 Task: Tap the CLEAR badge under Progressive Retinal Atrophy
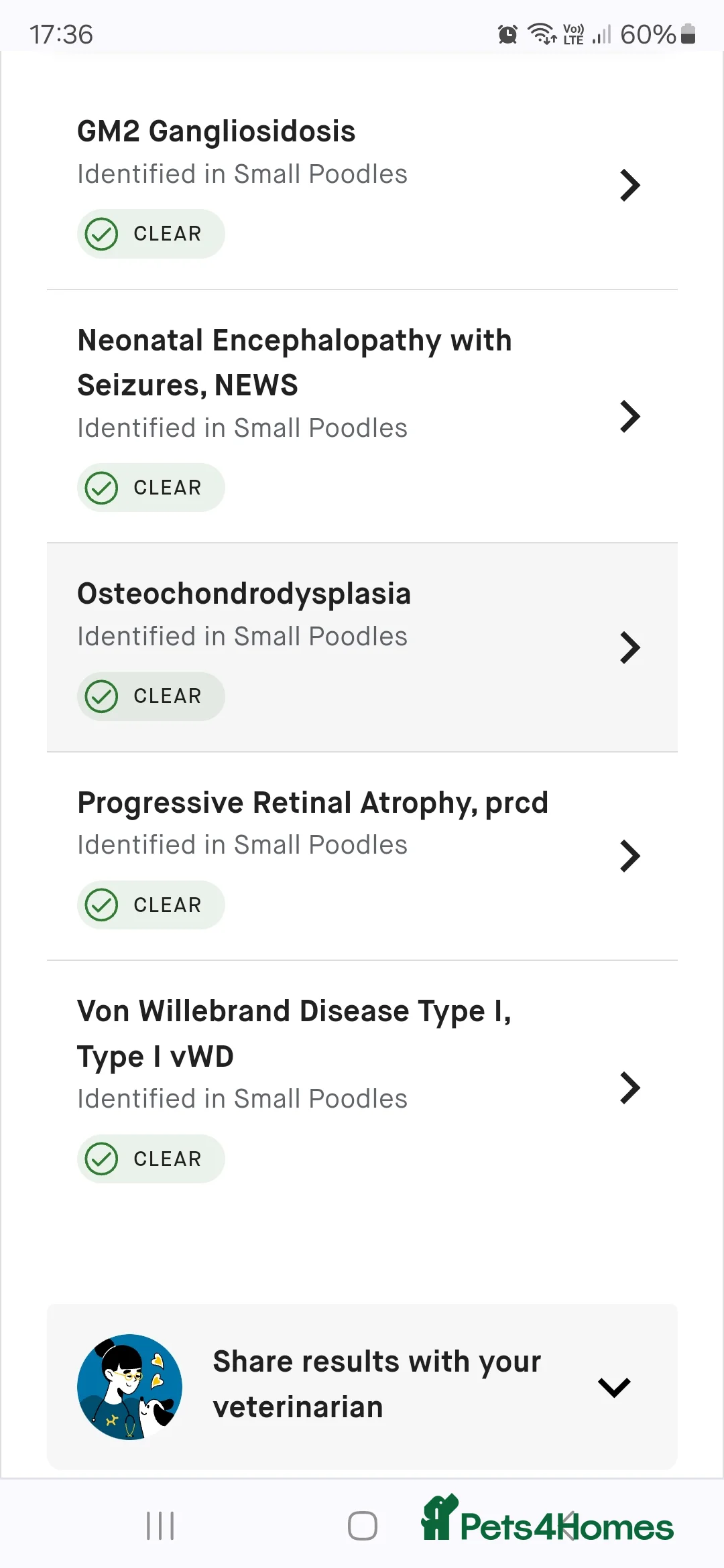coord(151,905)
